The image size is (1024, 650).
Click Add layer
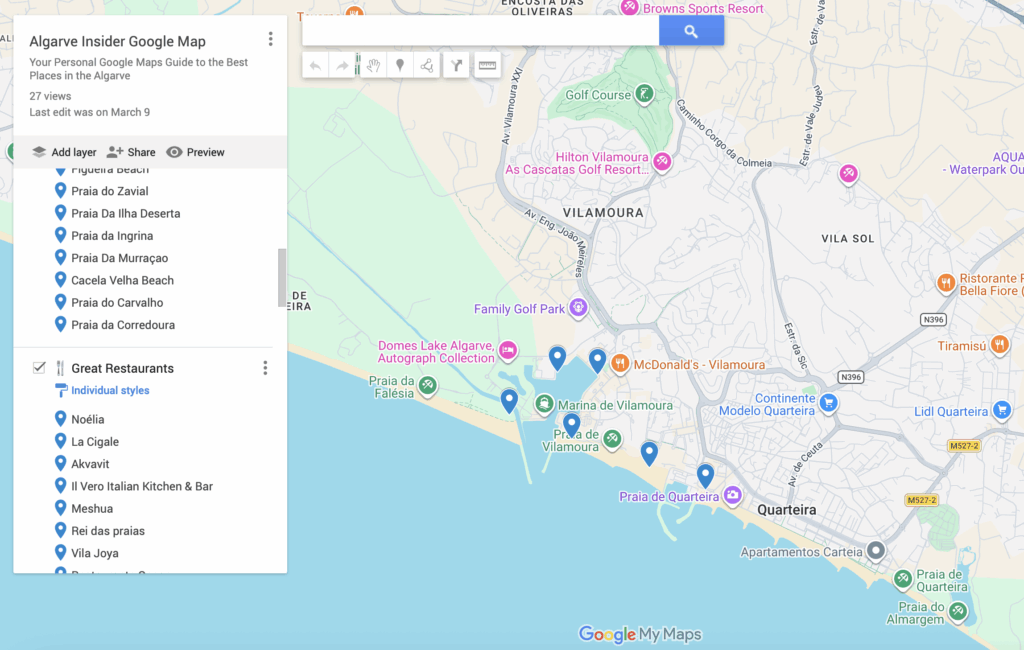pos(65,152)
